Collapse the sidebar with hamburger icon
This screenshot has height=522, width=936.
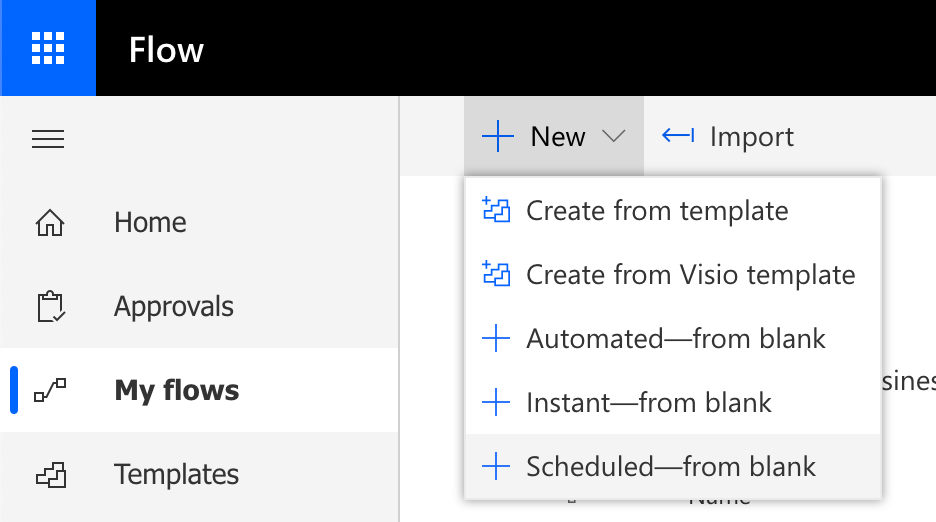[48, 139]
